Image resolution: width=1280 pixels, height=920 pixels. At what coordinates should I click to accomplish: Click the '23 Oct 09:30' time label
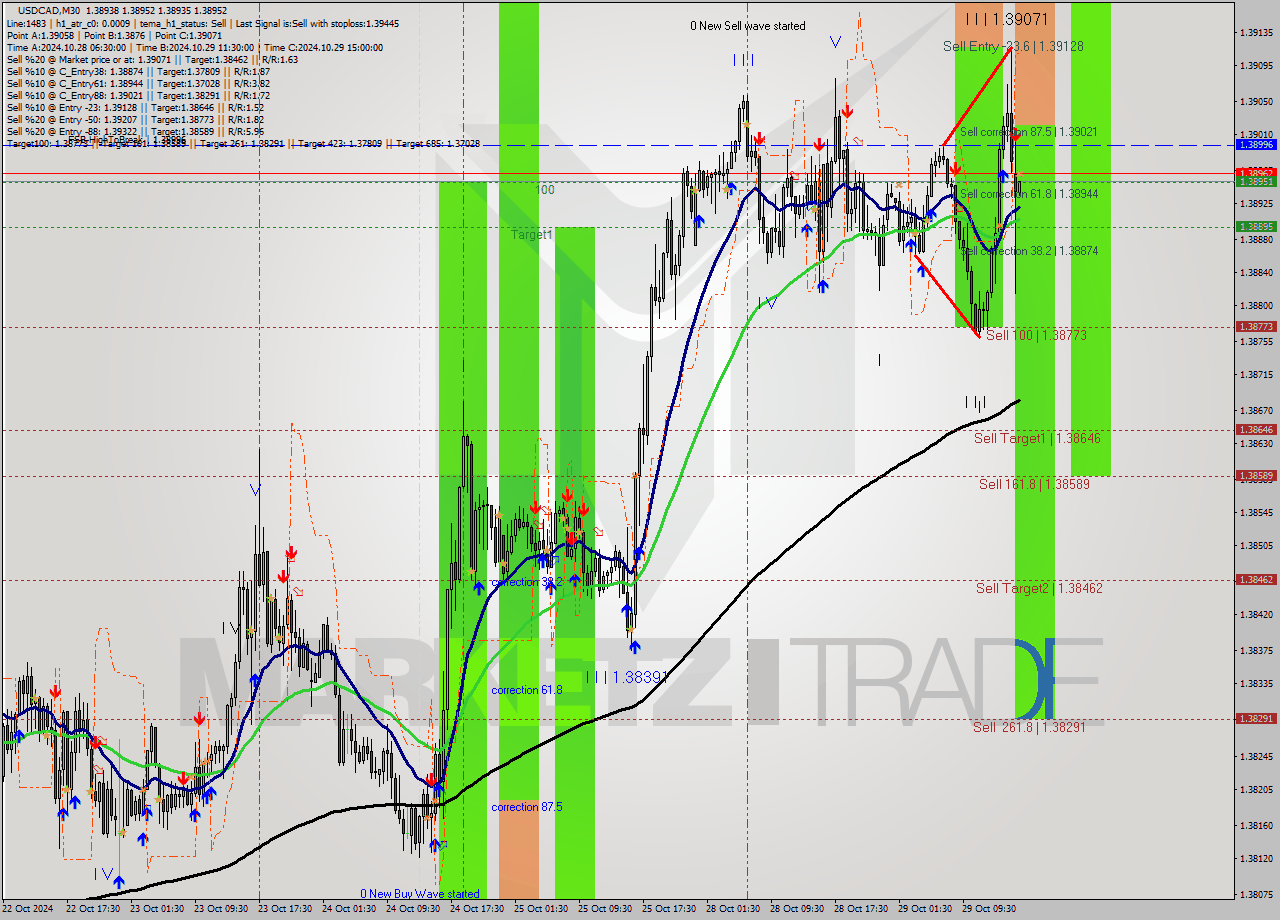[222, 909]
